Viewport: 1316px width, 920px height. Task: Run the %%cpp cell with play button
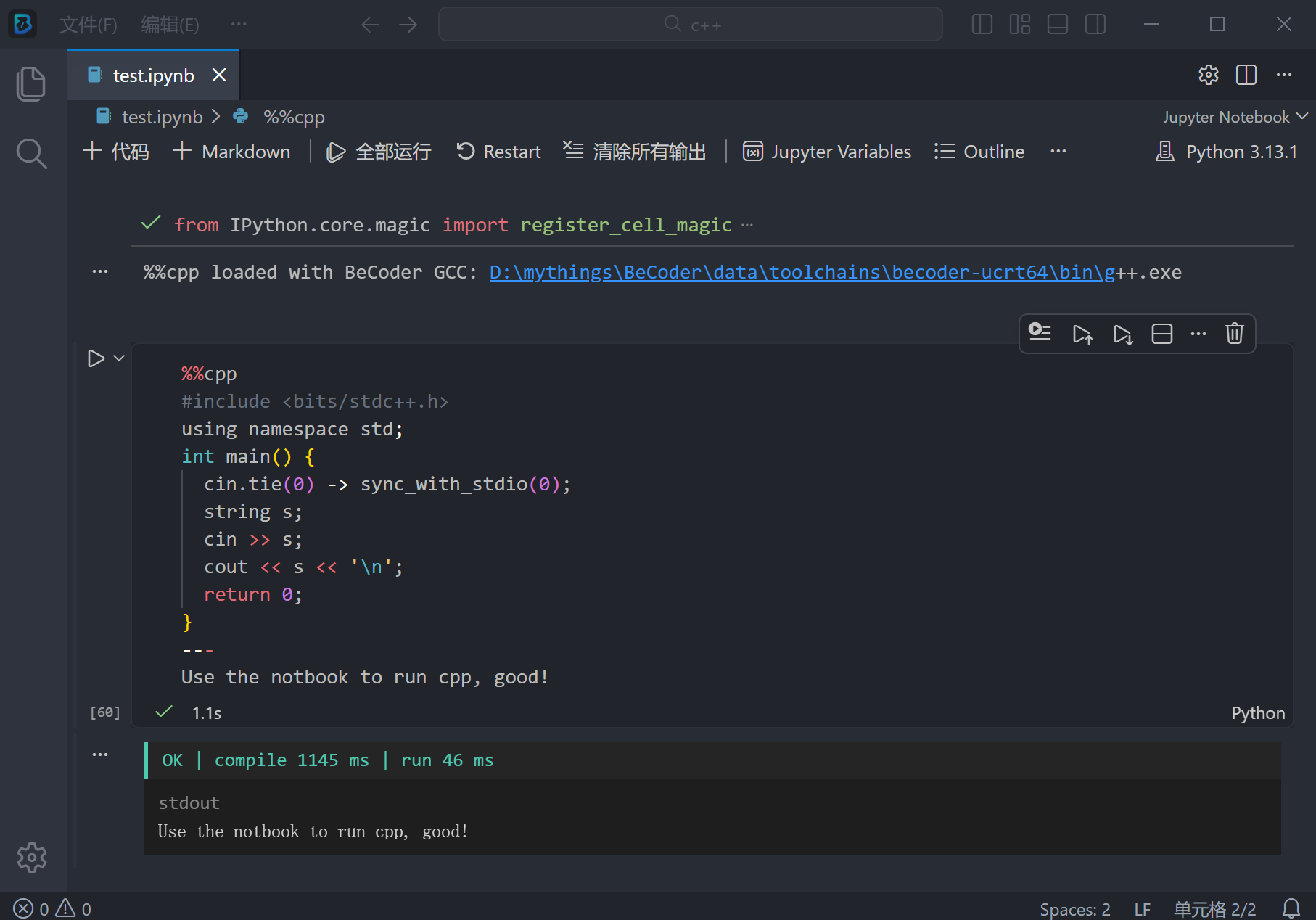pyautogui.click(x=96, y=358)
